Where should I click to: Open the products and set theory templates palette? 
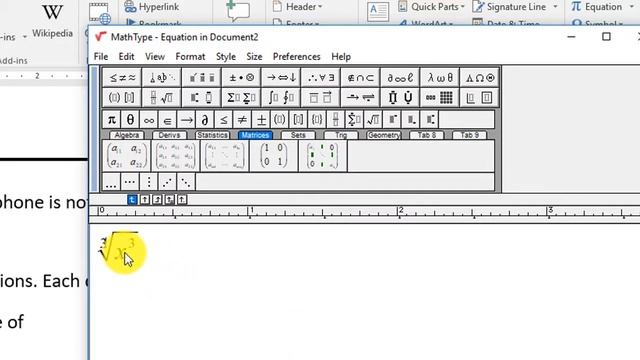click(400, 98)
